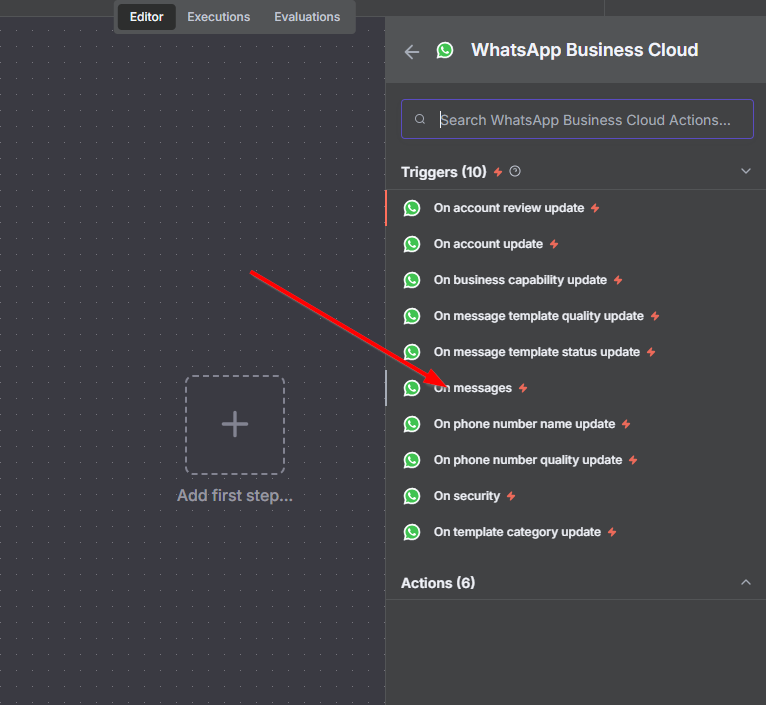Click WhatsApp icon for message template quality update
Viewport: 766px width, 705px height.
click(412, 316)
